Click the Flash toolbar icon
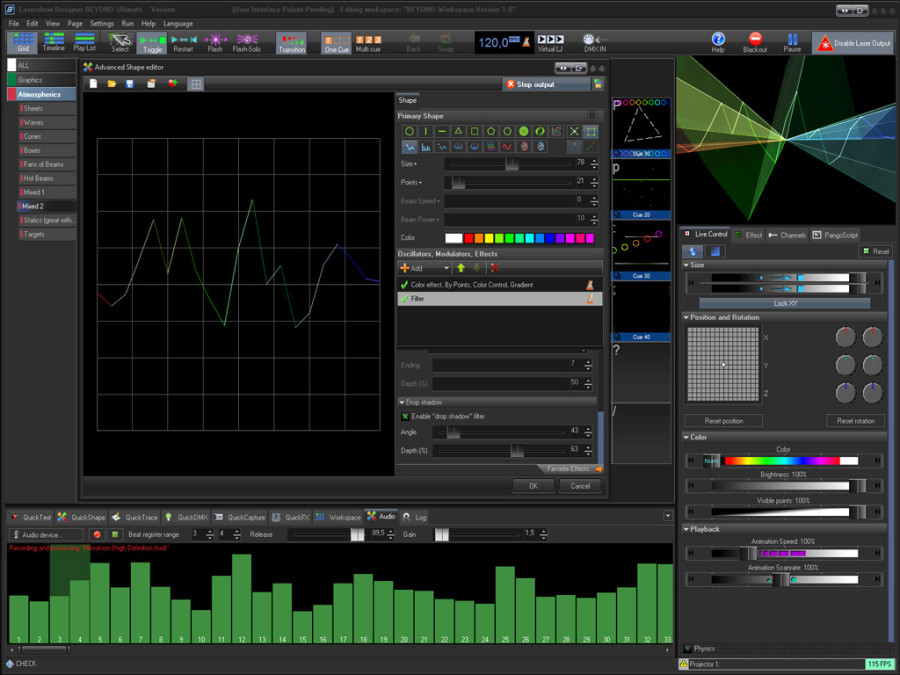Viewport: 900px width, 675px height. point(214,41)
